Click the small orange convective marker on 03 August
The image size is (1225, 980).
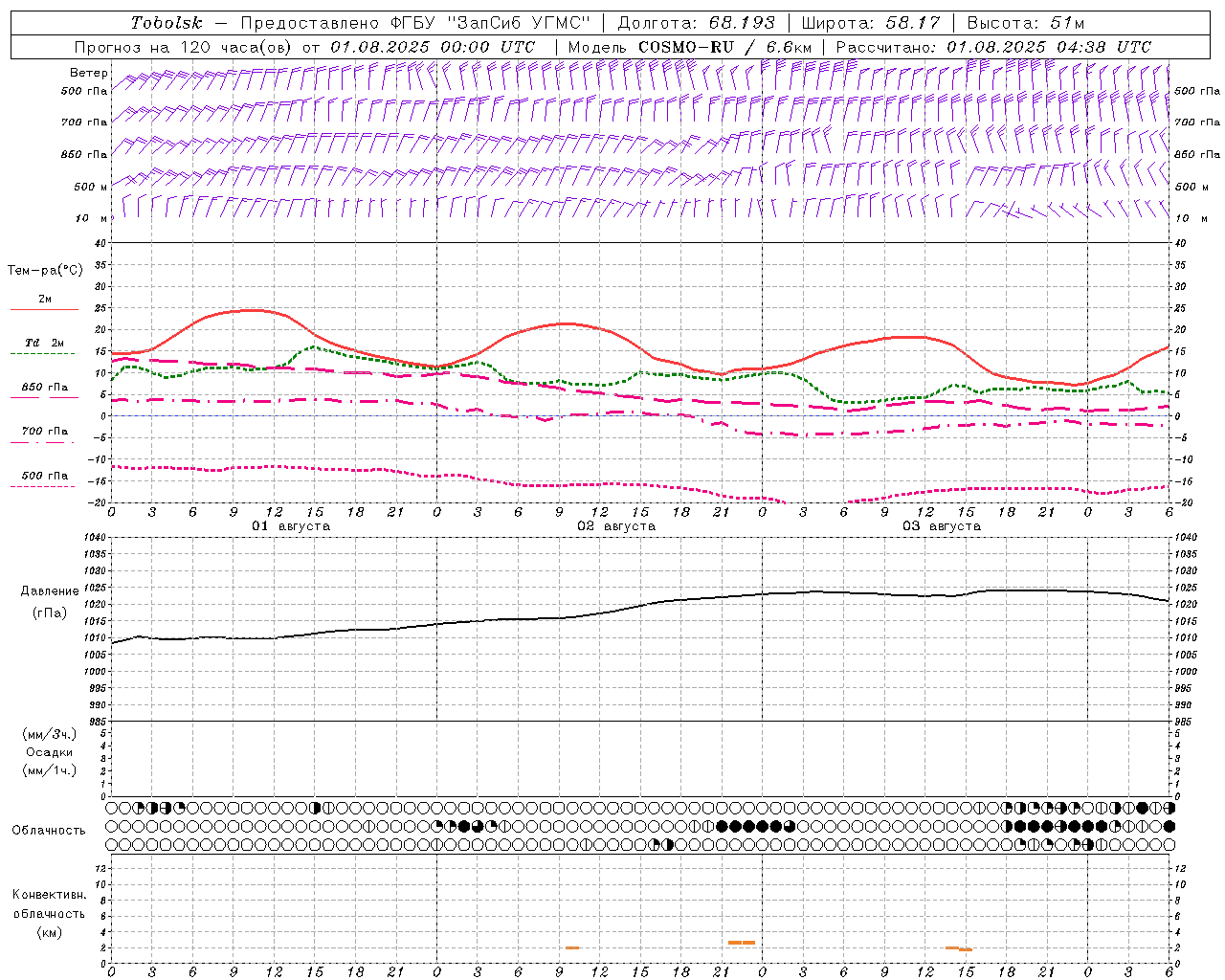click(959, 948)
